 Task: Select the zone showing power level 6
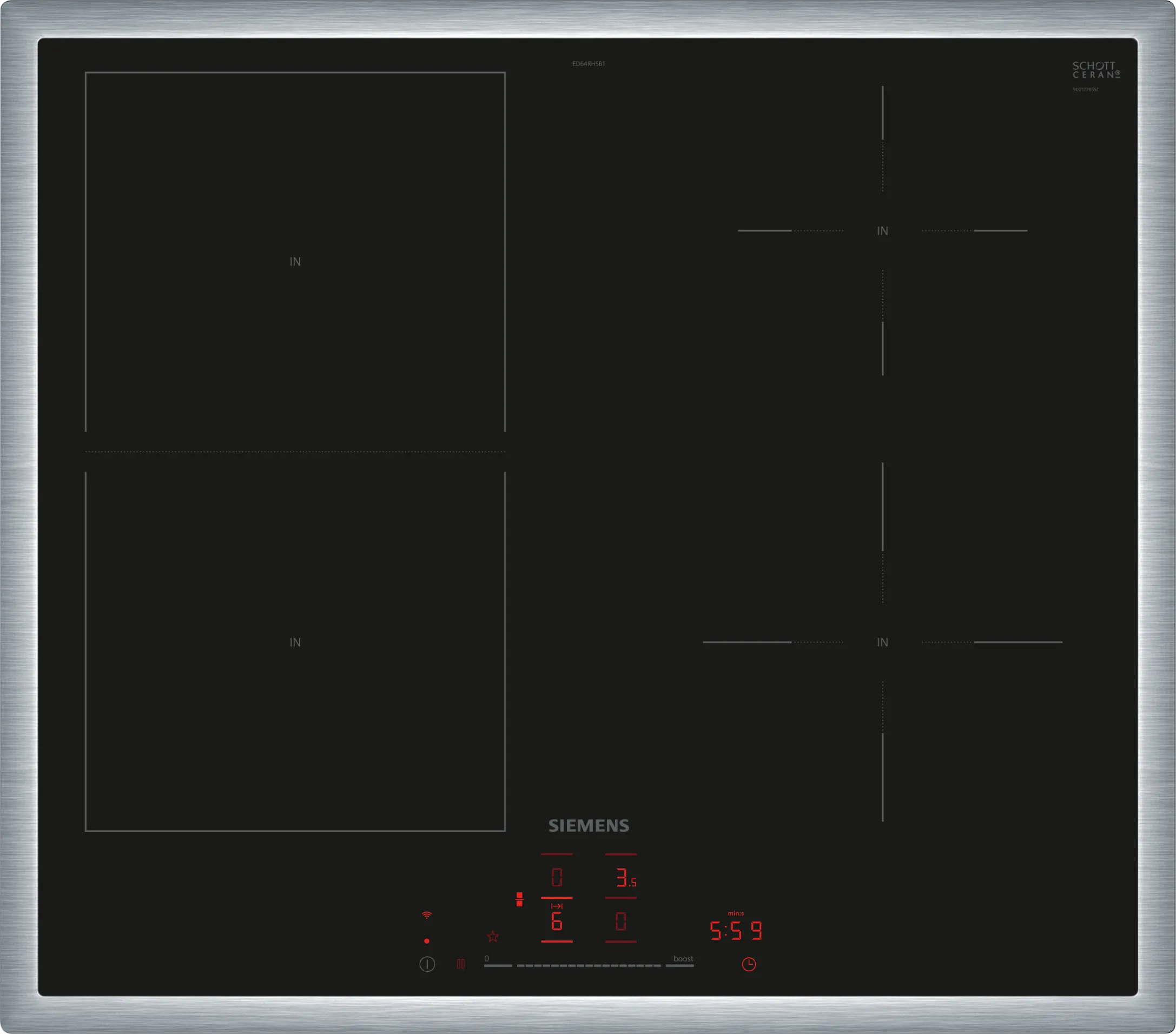(x=557, y=922)
